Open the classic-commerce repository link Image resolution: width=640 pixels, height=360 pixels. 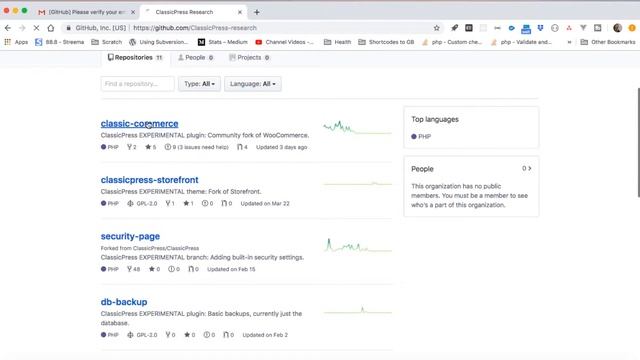click(x=140, y=123)
